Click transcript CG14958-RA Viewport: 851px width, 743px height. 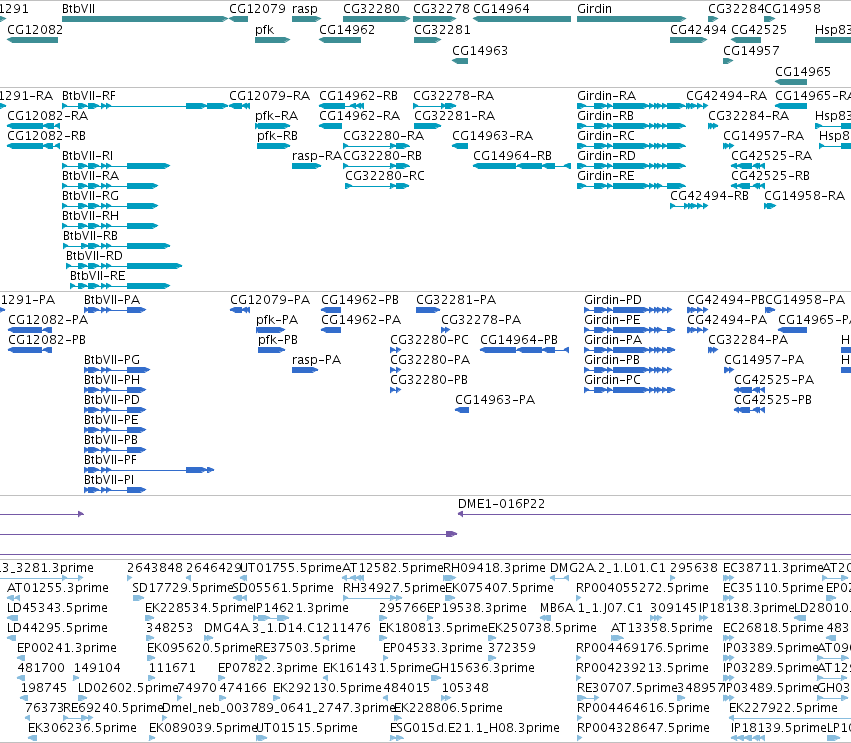pyautogui.click(x=804, y=195)
